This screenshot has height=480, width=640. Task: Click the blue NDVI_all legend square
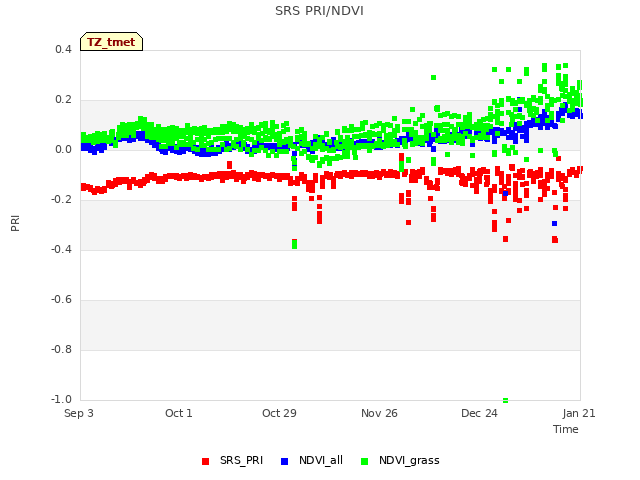click(x=284, y=461)
